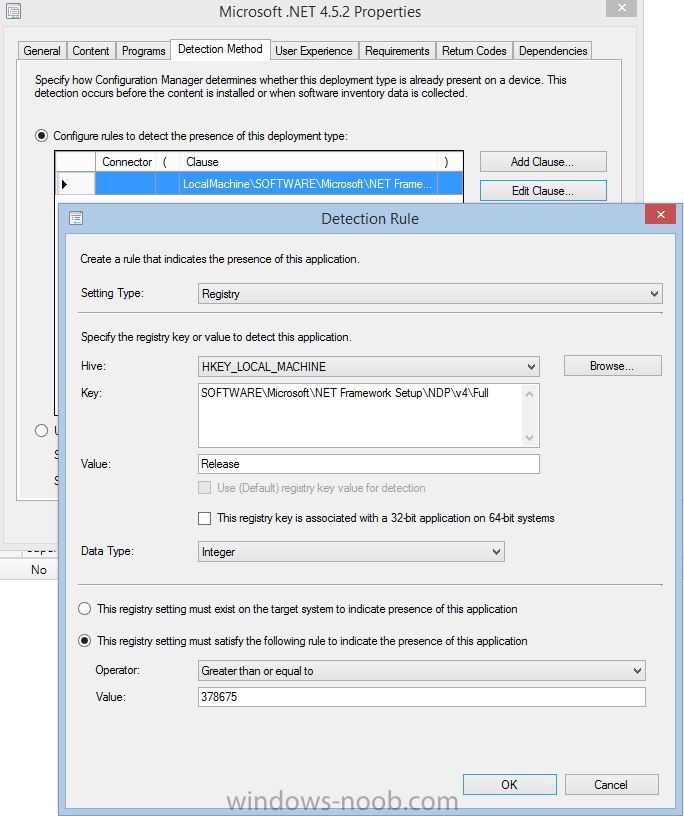Click the Value field containing Release
Viewport: 684px width, 816px height.
click(x=369, y=464)
